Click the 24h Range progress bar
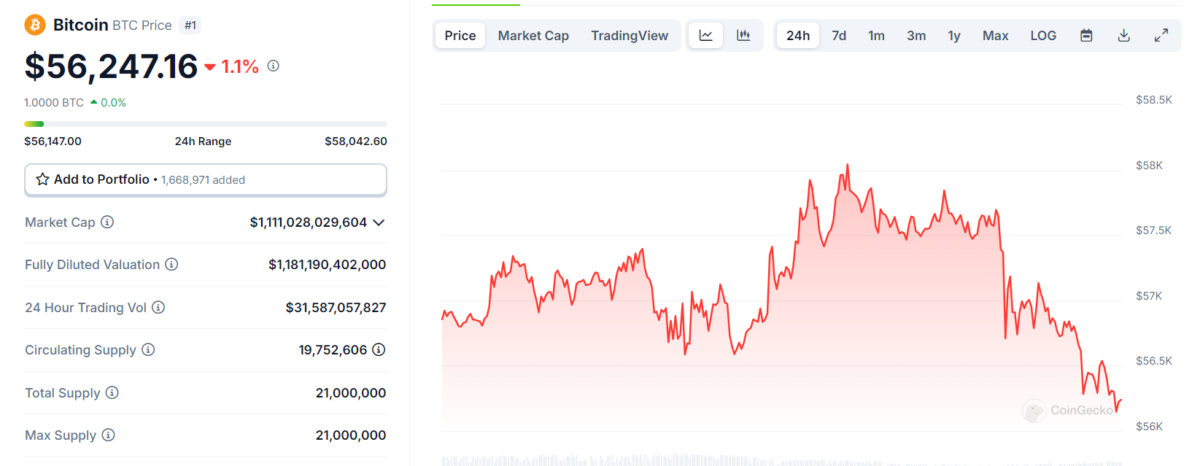 tap(205, 124)
